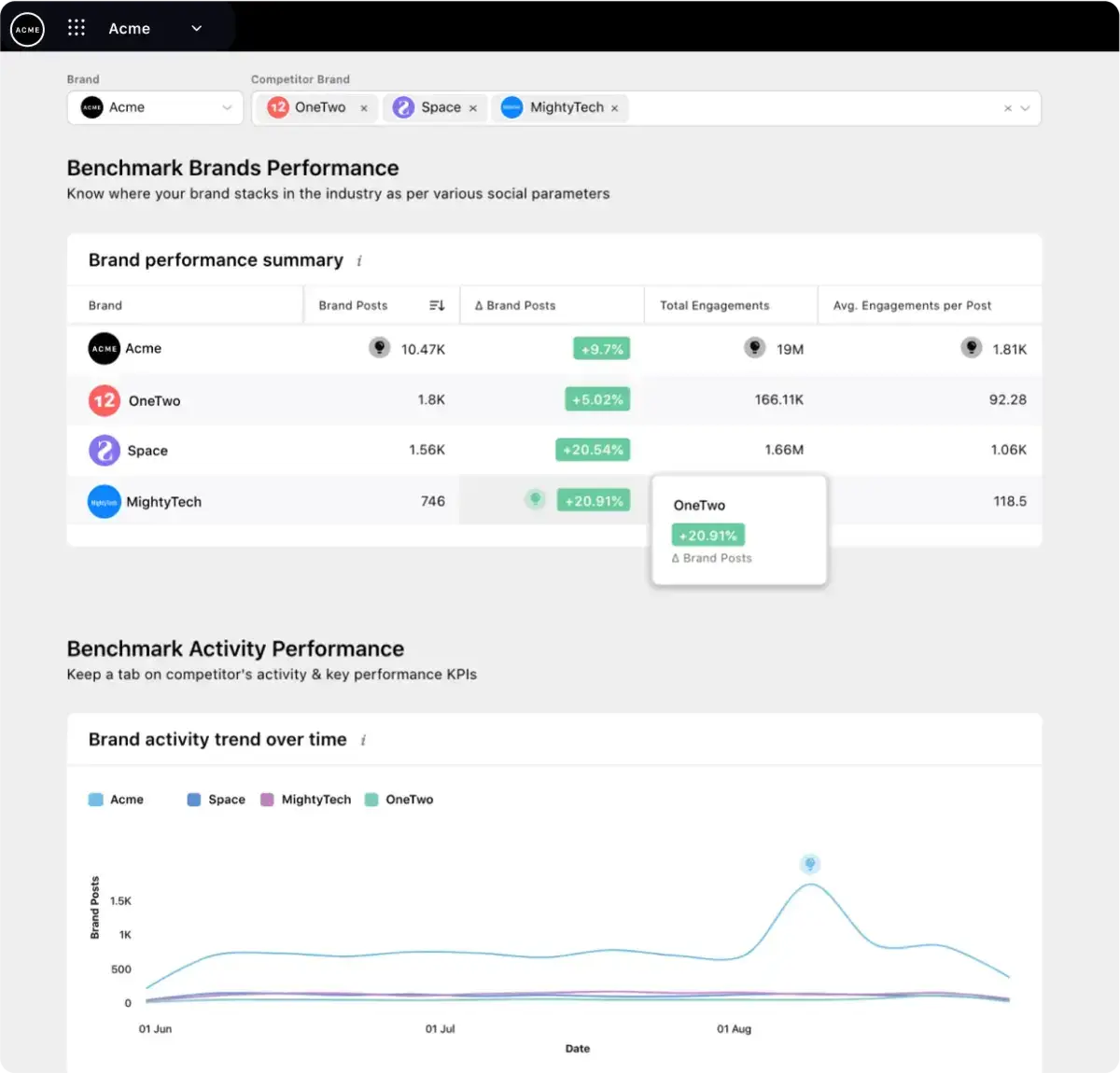
Task: Click the MightyTech brand logo icon
Action: pos(104,501)
